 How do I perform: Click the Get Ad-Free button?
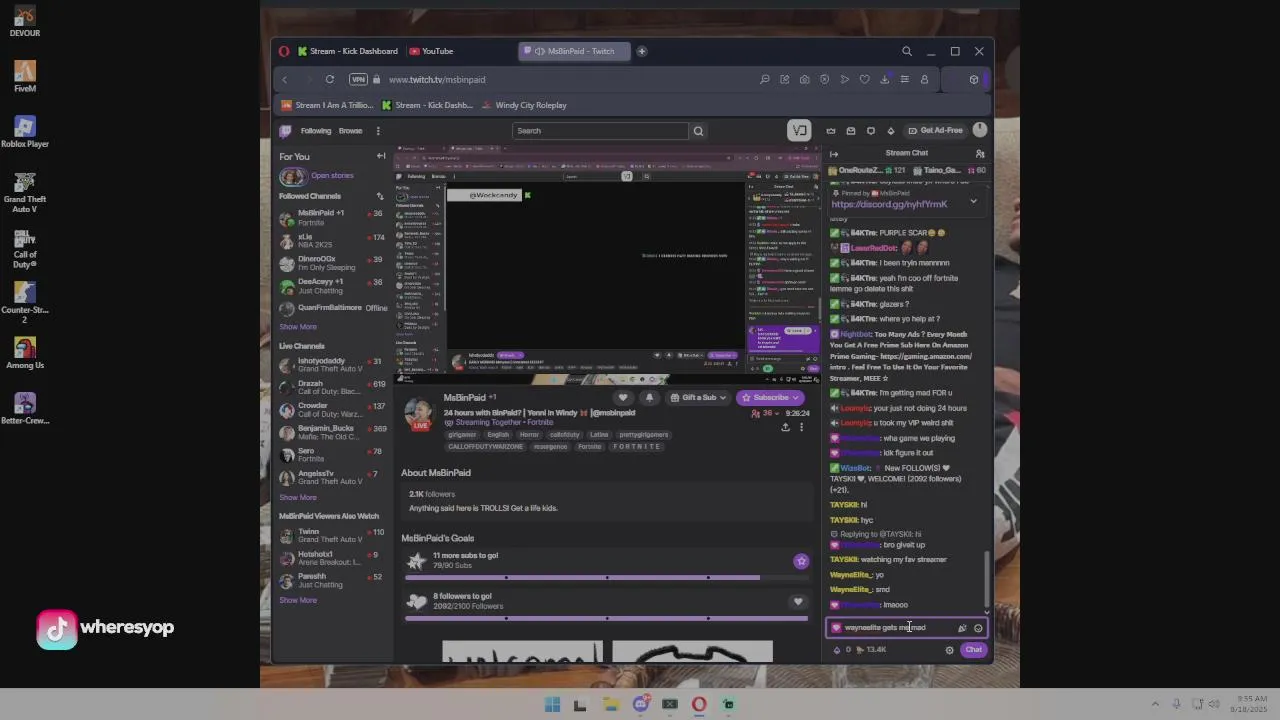point(935,131)
